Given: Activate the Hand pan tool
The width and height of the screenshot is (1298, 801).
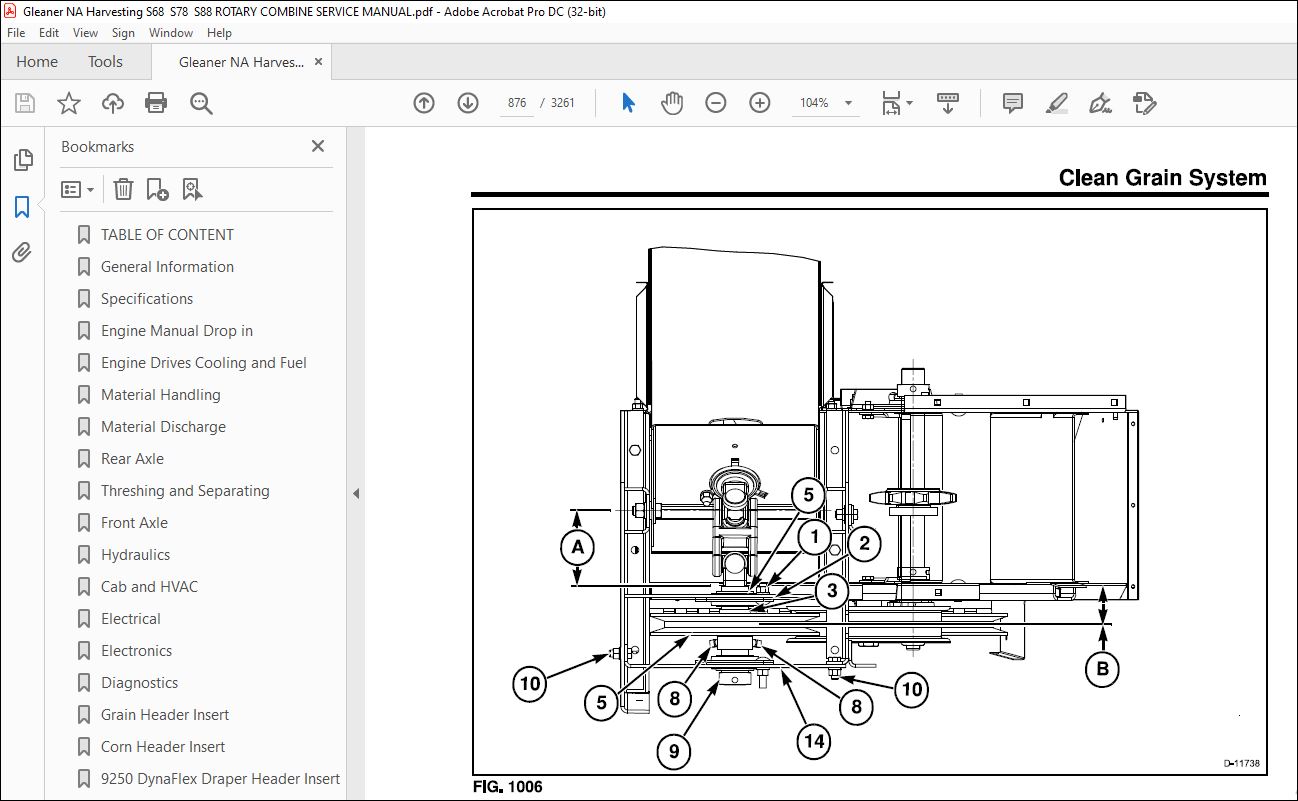Looking at the screenshot, I should click(672, 103).
